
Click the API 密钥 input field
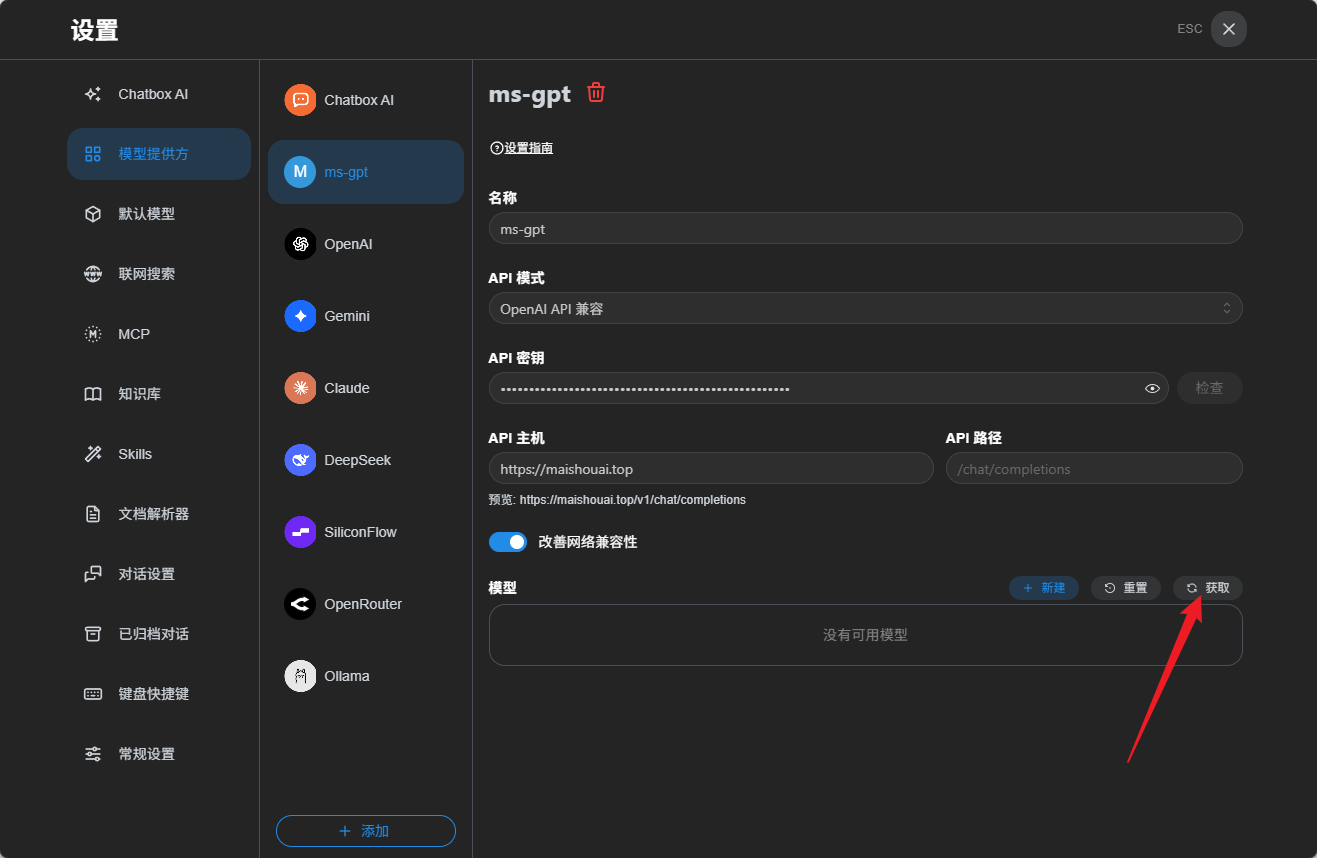click(828, 388)
